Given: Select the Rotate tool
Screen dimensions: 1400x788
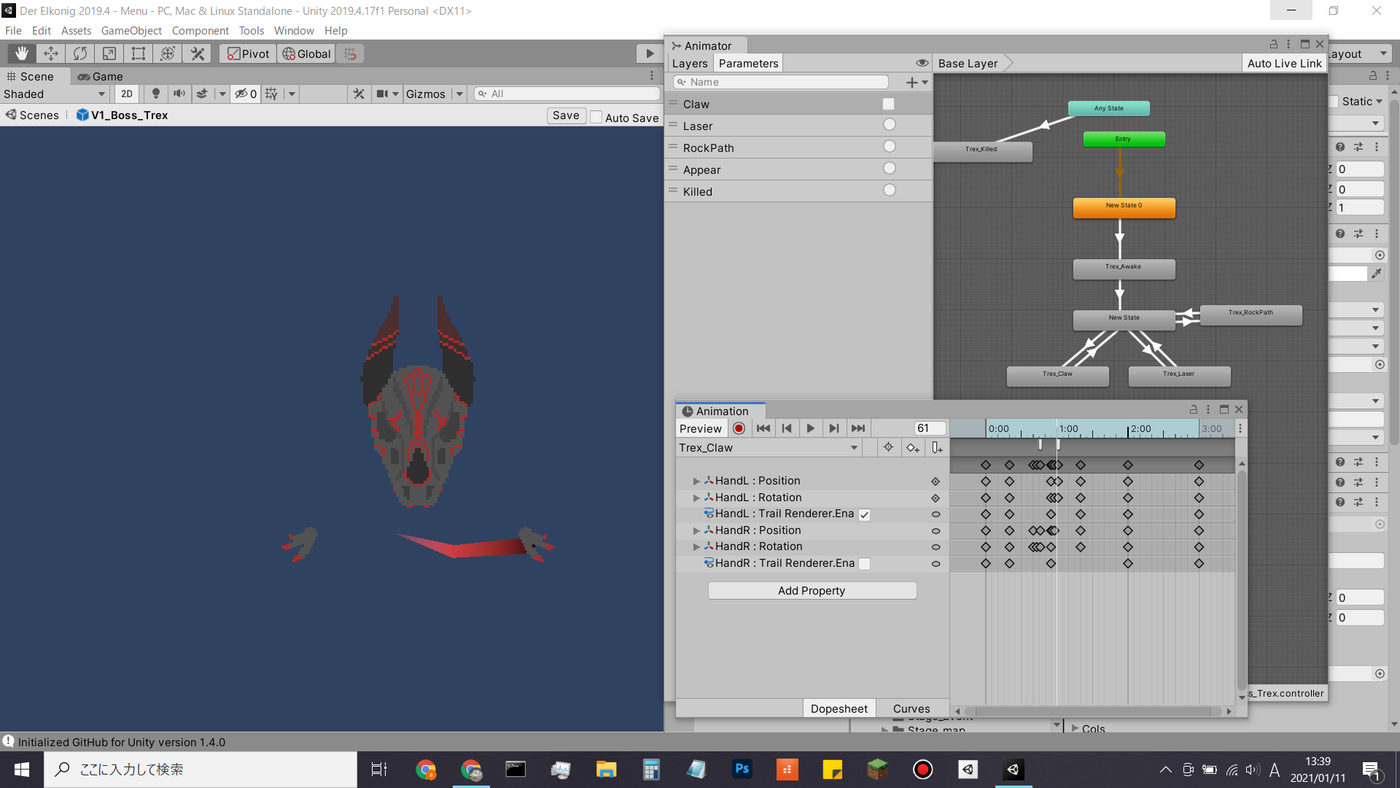Looking at the screenshot, I should (80, 54).
